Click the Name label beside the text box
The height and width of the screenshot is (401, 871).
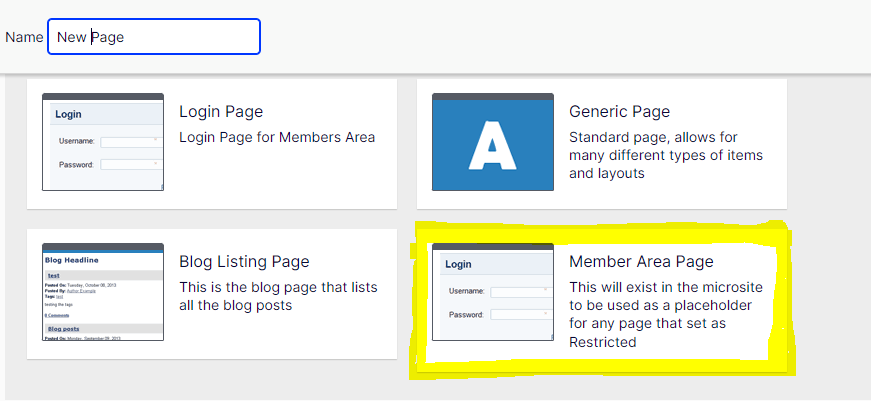click(24, 37)
